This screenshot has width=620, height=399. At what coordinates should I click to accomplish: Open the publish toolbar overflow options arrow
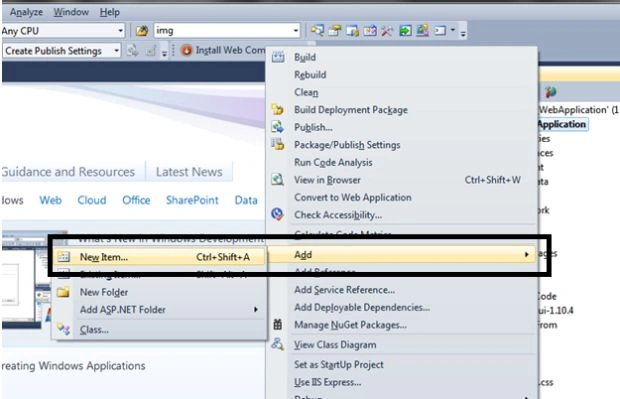[164, 54]
